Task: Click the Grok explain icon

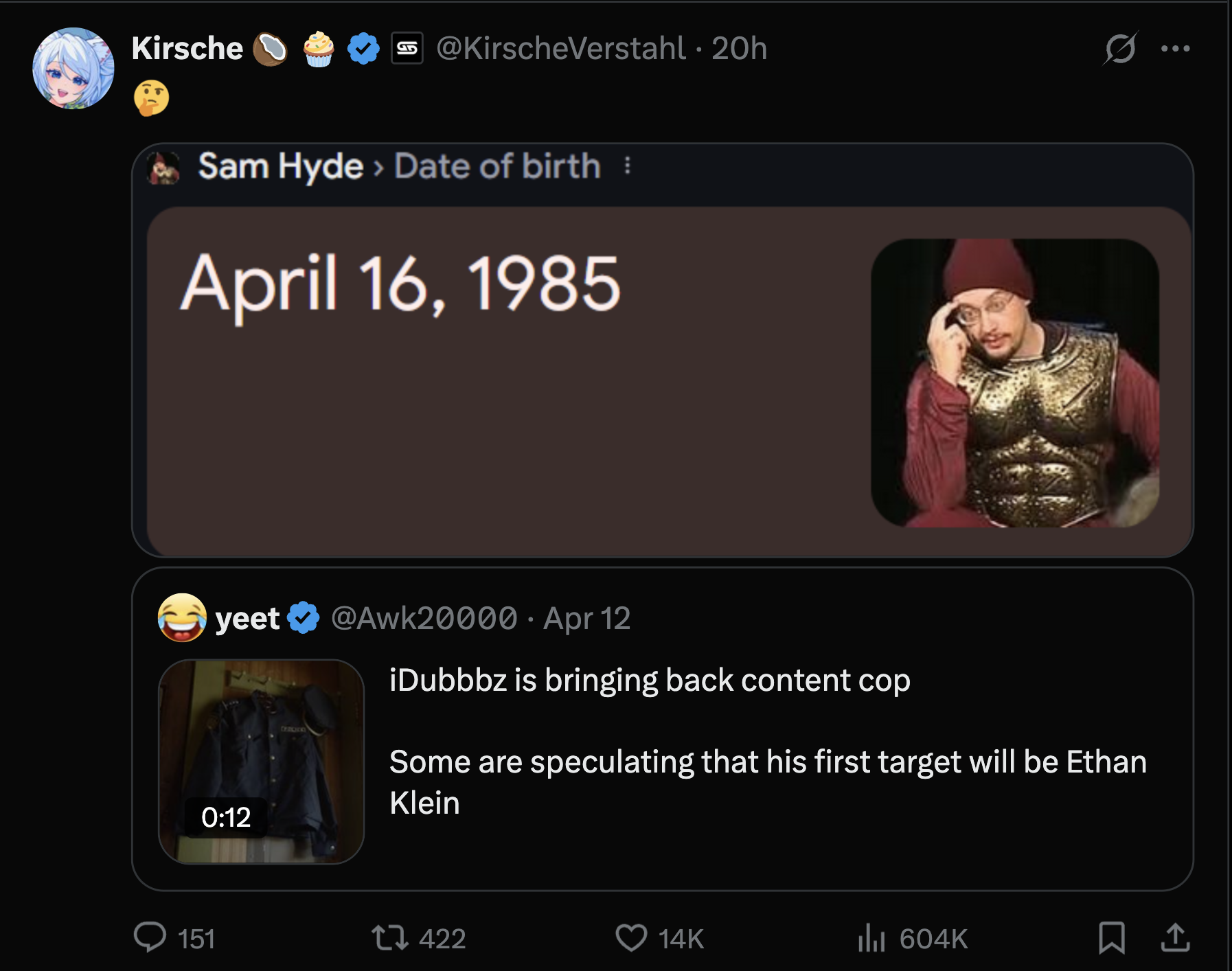Action: [x=1120, y=49]
